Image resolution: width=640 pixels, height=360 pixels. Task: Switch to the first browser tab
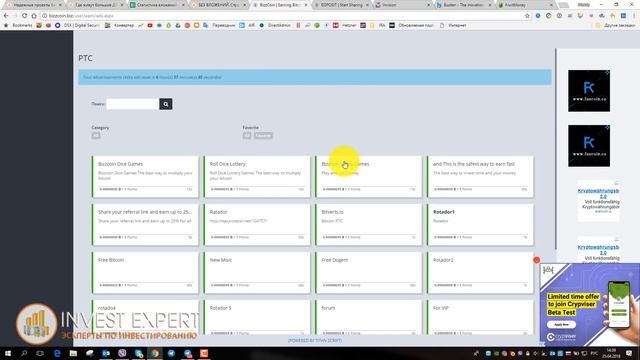[x=33, y=5]
